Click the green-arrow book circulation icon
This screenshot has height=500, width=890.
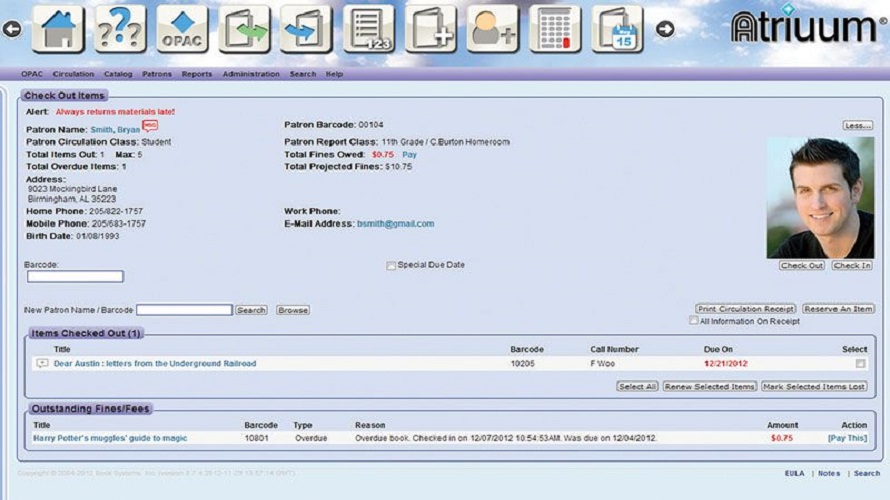pyautogui.click(x=245, y=29)
